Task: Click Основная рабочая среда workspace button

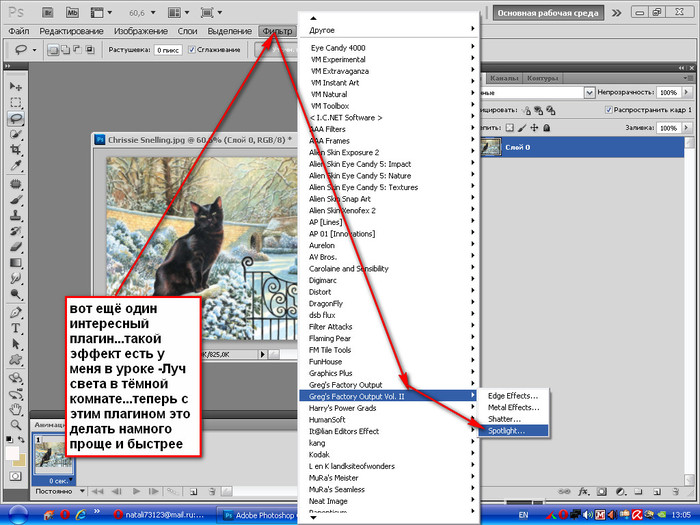Action: pyautogui.click(x=548, y=13)
